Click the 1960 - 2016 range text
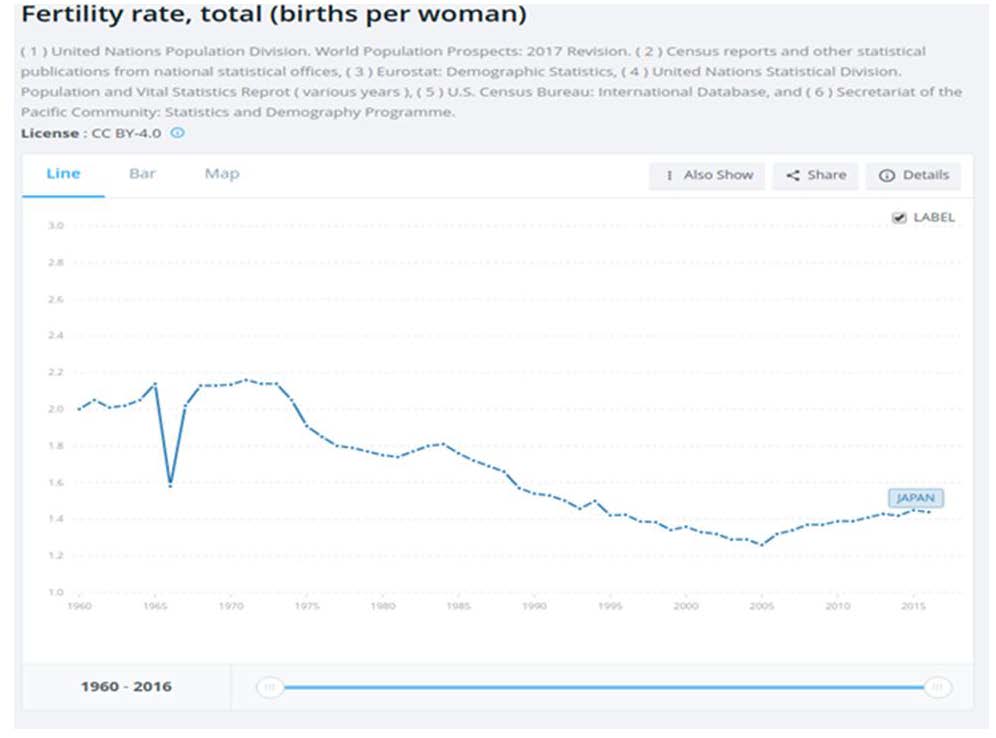996x738 pixels. click(x=126, y=687)
